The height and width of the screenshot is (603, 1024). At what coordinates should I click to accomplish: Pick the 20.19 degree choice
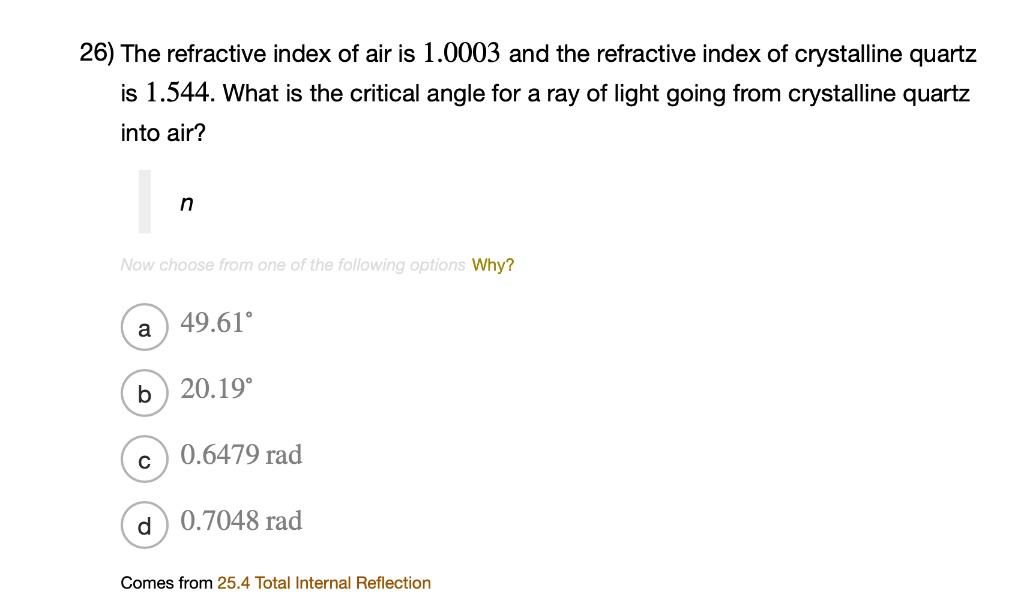(216, 389)
